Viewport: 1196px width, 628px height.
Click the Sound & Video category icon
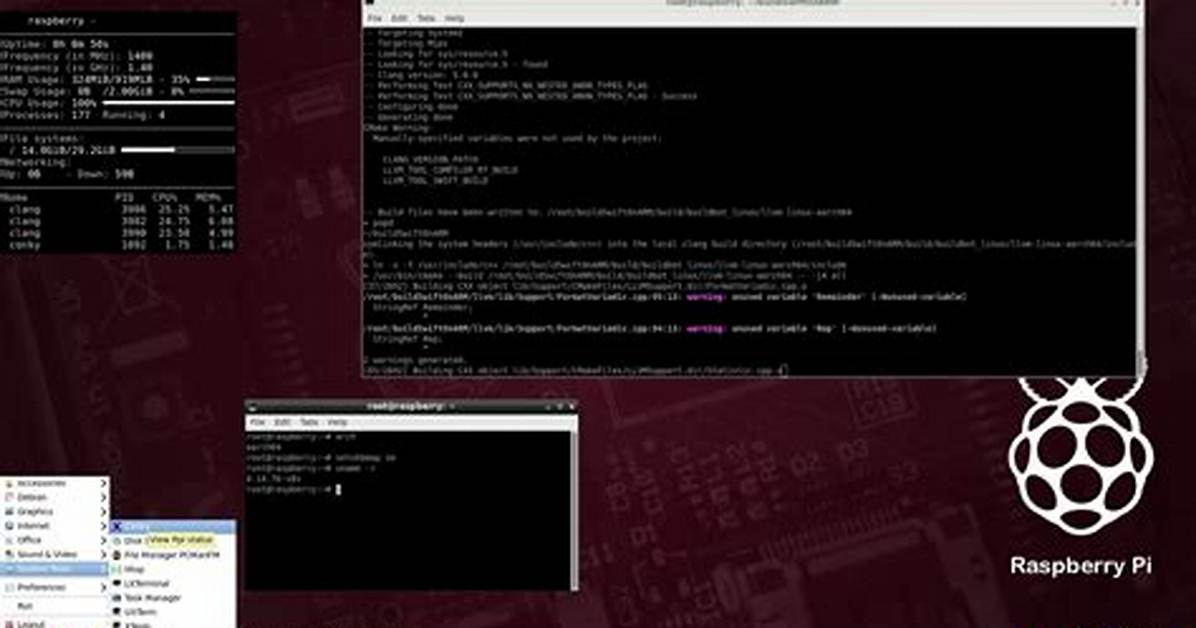(x=9, y=555)
